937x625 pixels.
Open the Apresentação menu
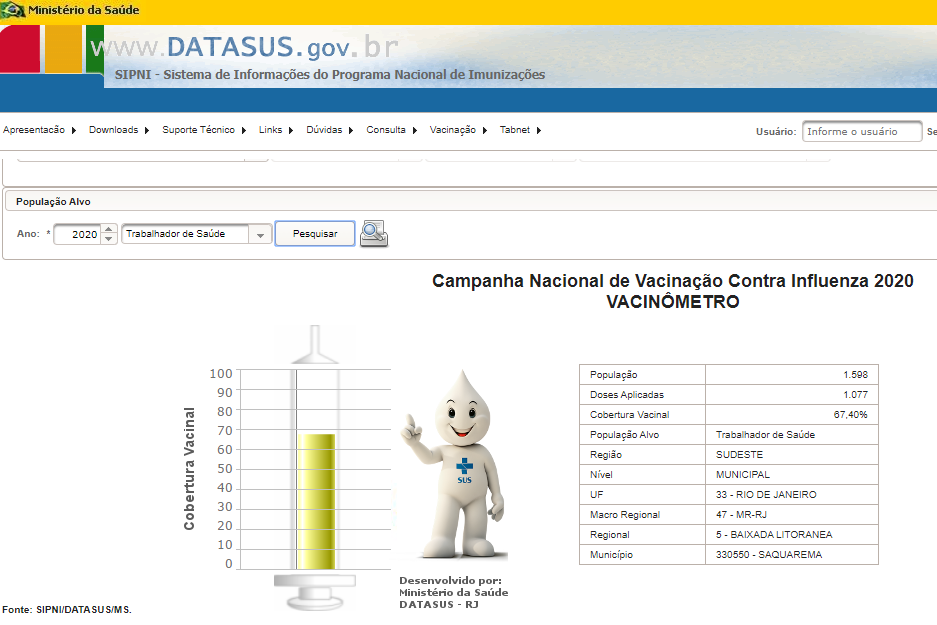[x=39, y=130]
